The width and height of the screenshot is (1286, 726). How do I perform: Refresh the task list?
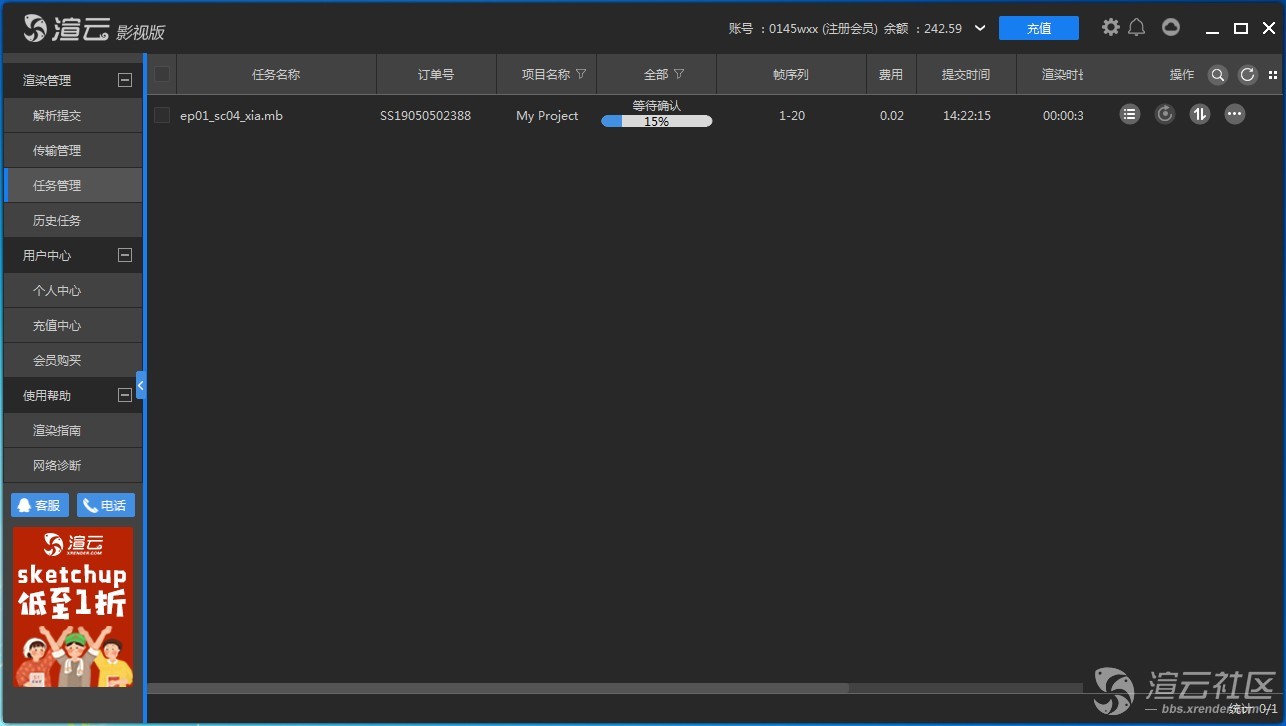click(1247, 75)
